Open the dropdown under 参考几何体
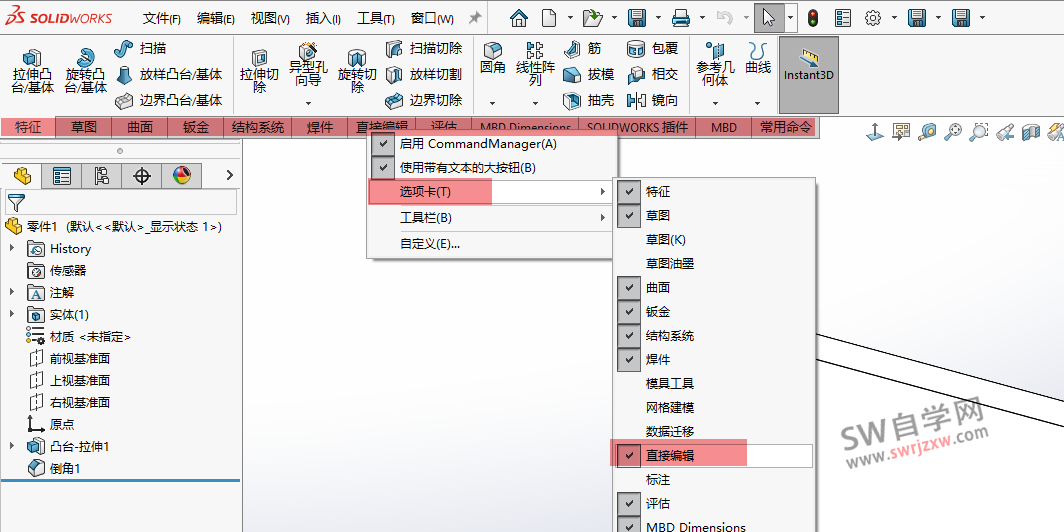The image size is (1064, 532). point(715,103)
